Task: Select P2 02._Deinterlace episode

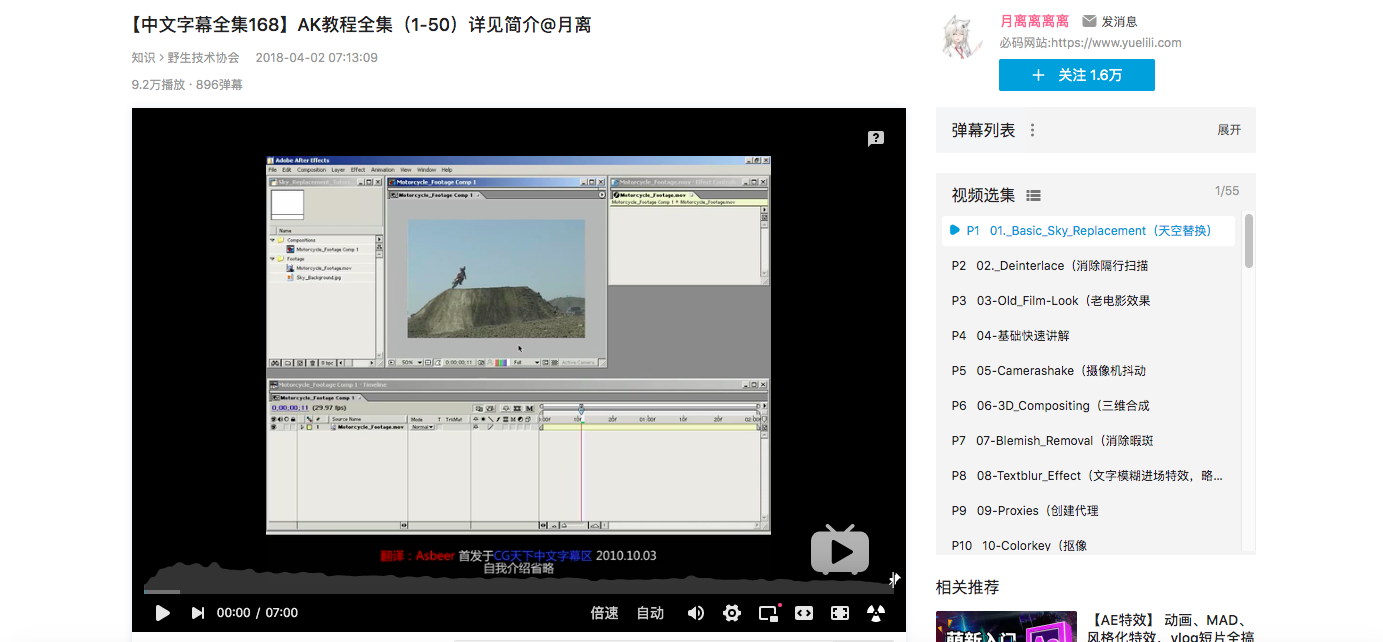Action: coord(1089,266)
